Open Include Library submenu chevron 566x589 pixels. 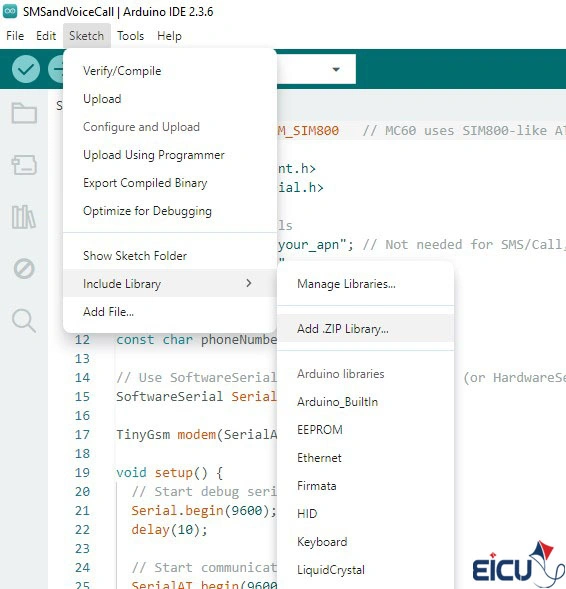pyautogui.click(x=249, y=283)
